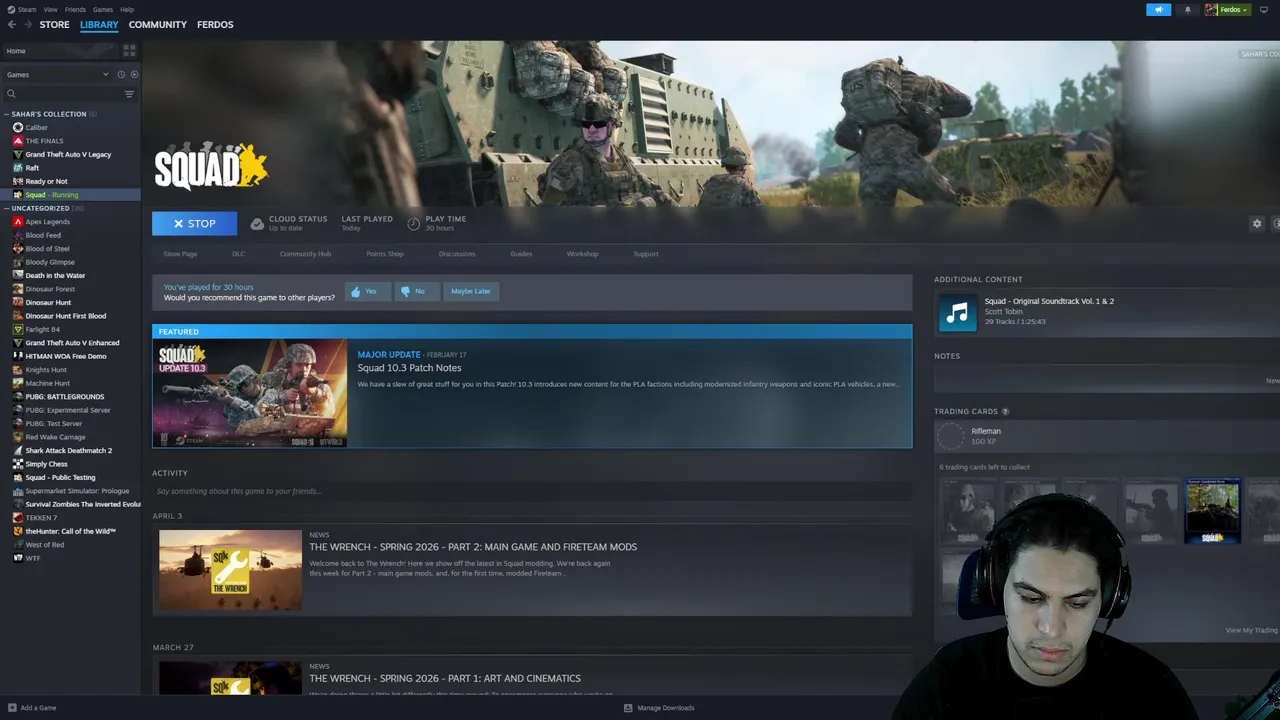Open the Support link
Screen dimensions: 1280x720
646,254
